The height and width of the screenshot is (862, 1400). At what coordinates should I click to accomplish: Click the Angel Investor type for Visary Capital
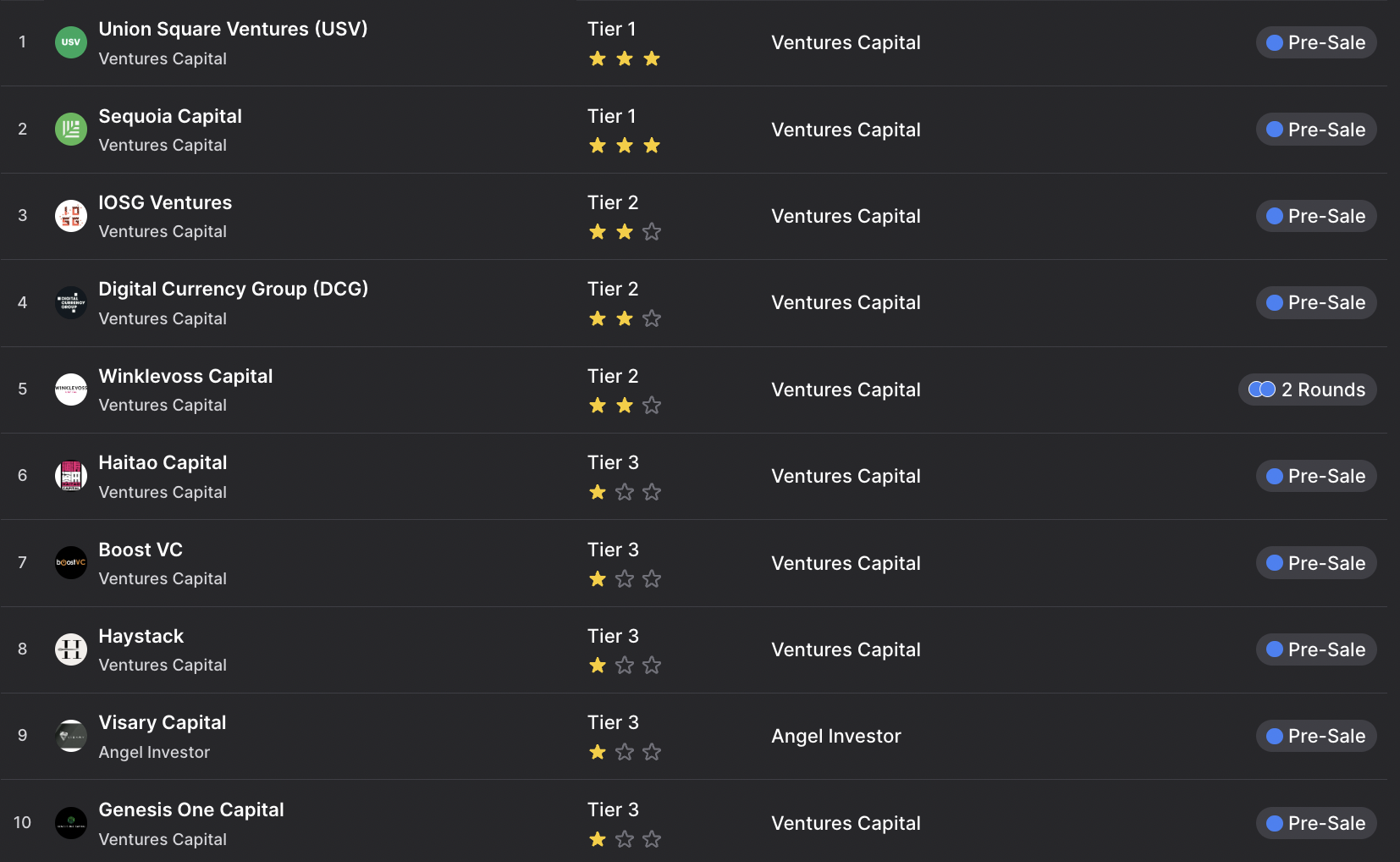click(836, 737)
